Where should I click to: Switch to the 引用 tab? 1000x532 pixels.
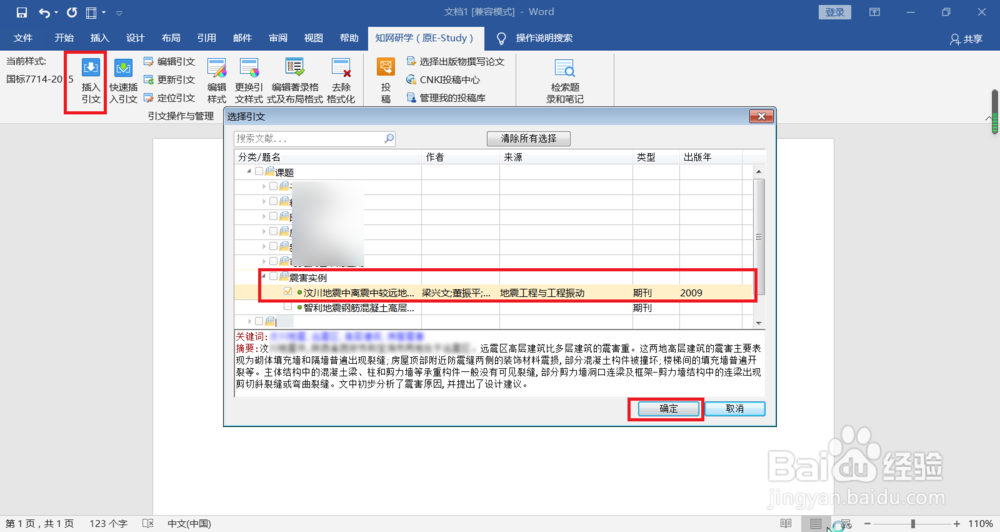tap(207, 38)
